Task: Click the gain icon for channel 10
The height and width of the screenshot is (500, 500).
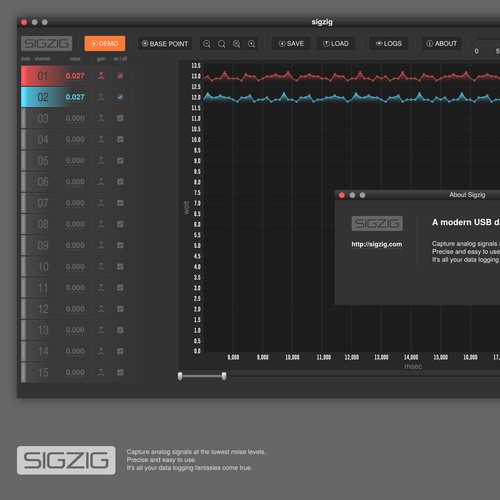Action: [101, 266]
